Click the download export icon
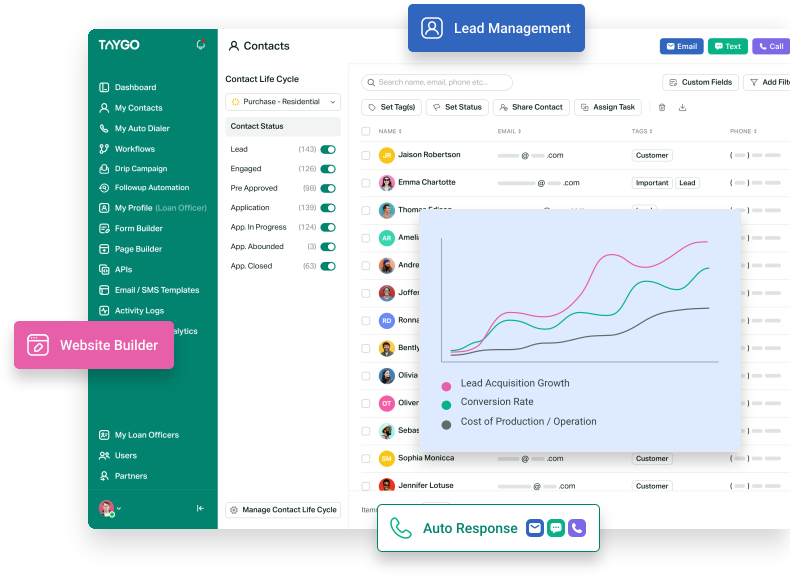This screenshot has height=576, width=790. [683, 107]
